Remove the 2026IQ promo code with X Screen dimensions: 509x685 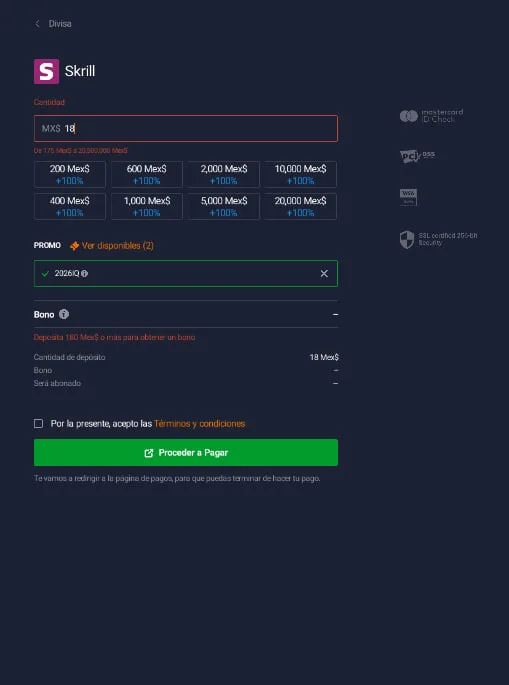tap(324, 273)
